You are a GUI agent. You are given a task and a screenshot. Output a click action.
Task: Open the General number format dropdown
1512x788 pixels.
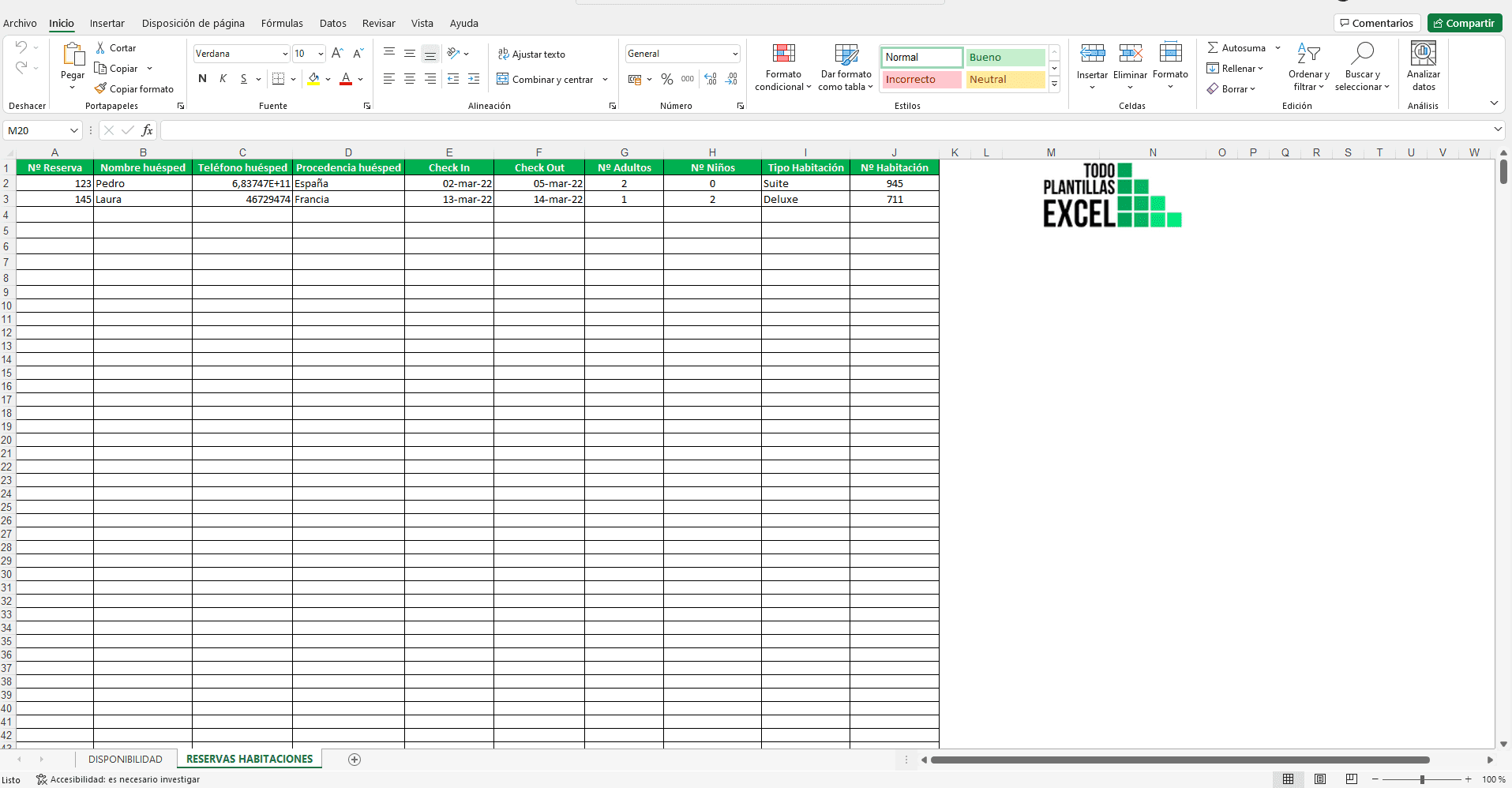[x=735, y=54]
